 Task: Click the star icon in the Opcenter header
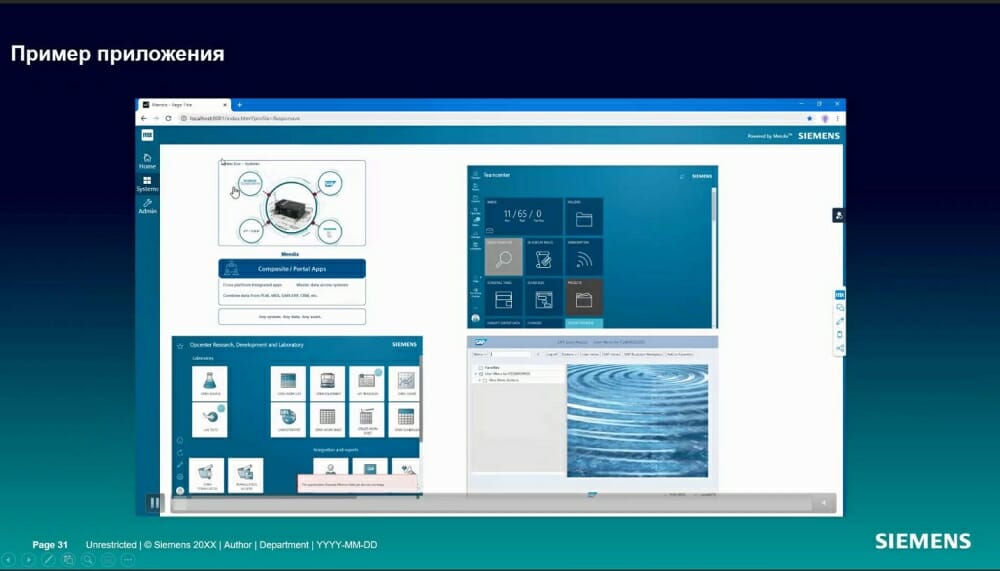tap(180, 345)
